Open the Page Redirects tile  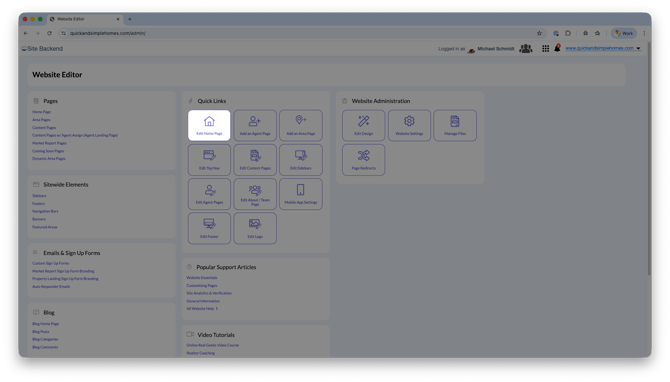pos(364,160)
